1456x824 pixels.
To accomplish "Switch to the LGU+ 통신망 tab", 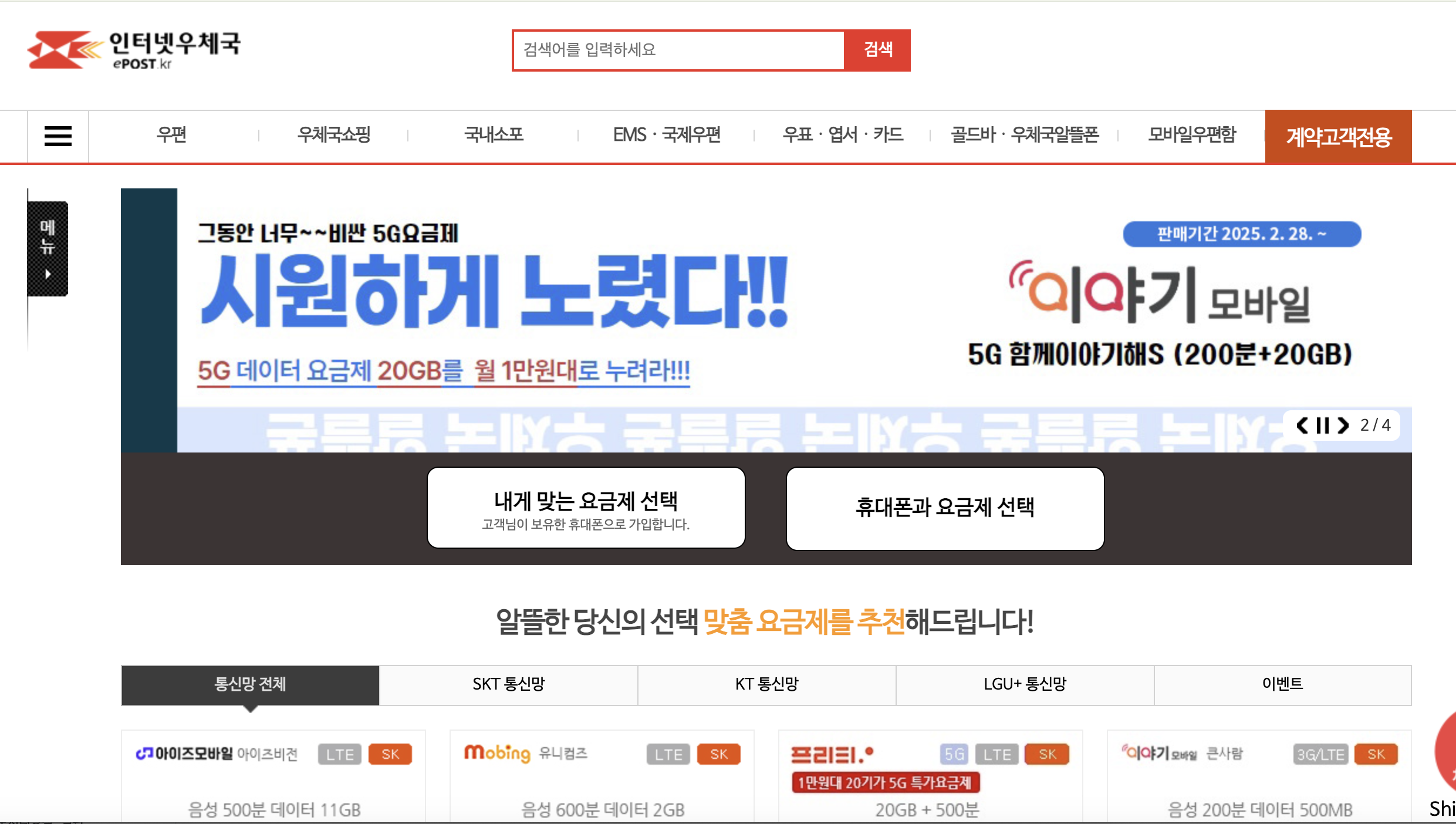I will pos(1025,685).
